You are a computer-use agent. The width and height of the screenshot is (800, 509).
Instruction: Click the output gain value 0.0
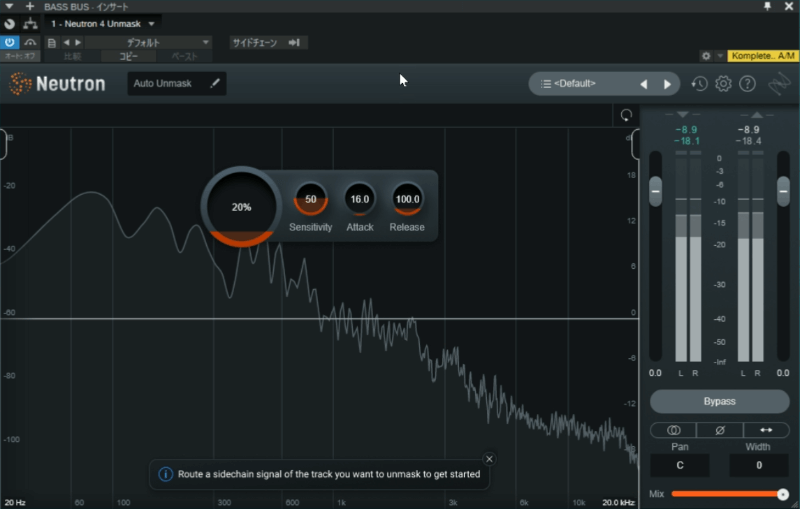[x=783, y=373]
